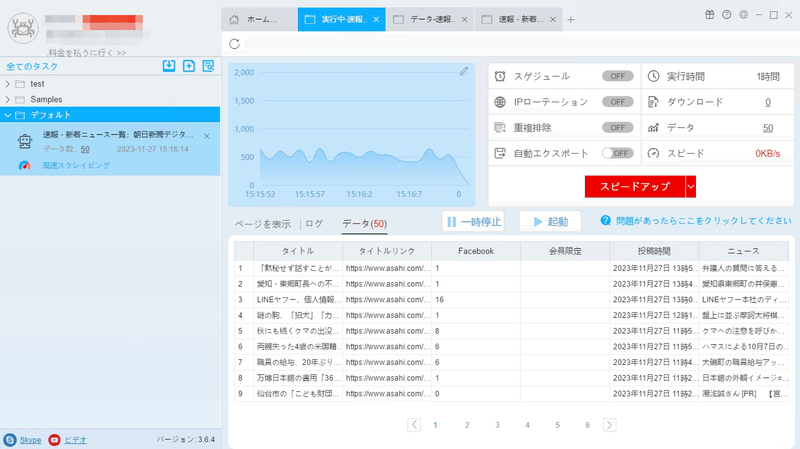Click the 起動 start button
The height and width of the screenshot is (449, 800).
(550, 221)
